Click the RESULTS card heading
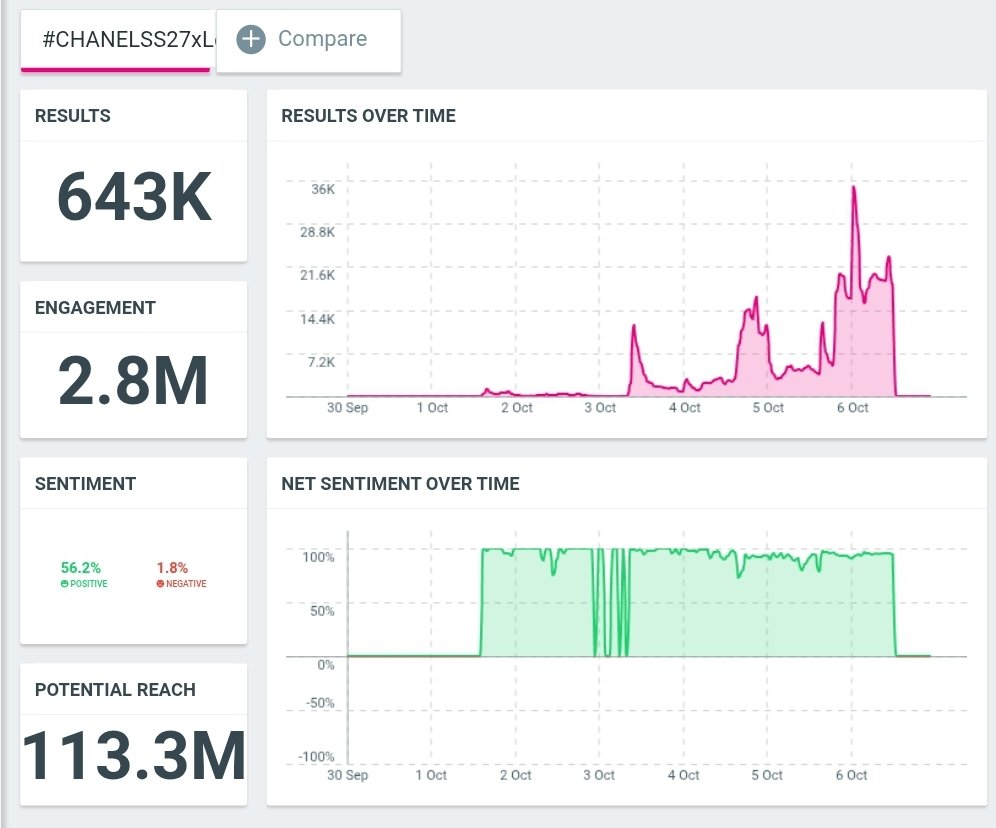Viewport: 996px width, 828px height. click(72, 116)
